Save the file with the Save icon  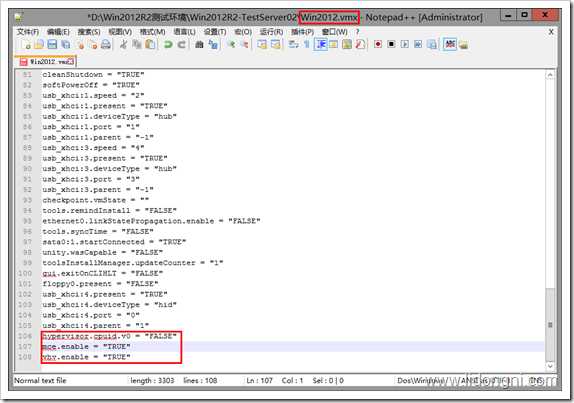[x=52, y=45]
